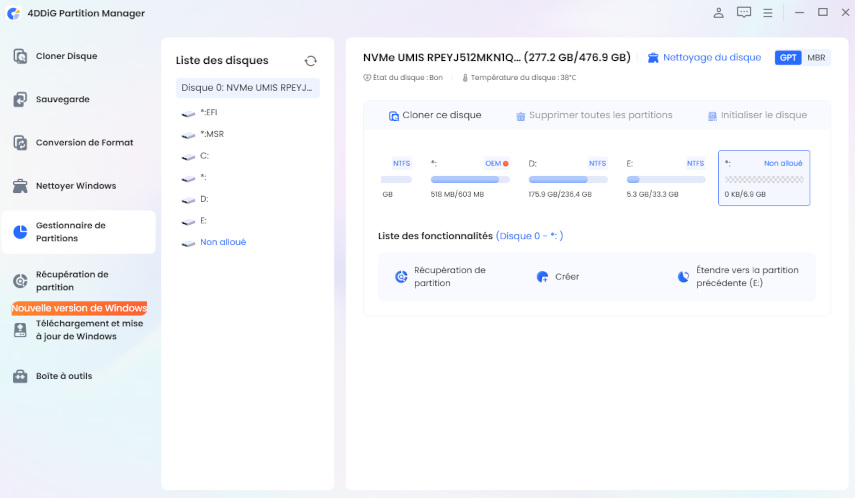Select the E: NTFS partition card
The image size is (855, 498).
point(666,178)
